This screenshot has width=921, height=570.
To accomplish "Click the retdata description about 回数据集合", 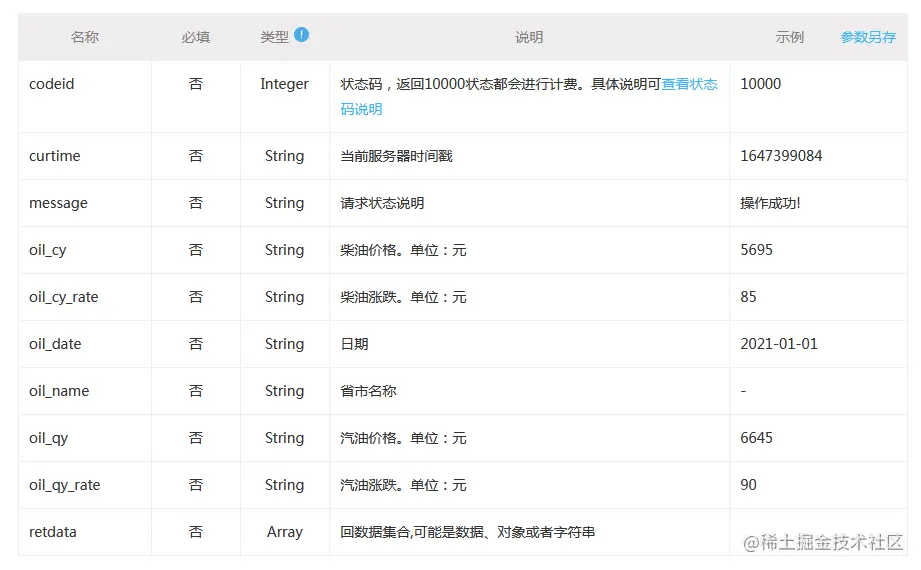I will pyautogui.click(x=468, y=532).
